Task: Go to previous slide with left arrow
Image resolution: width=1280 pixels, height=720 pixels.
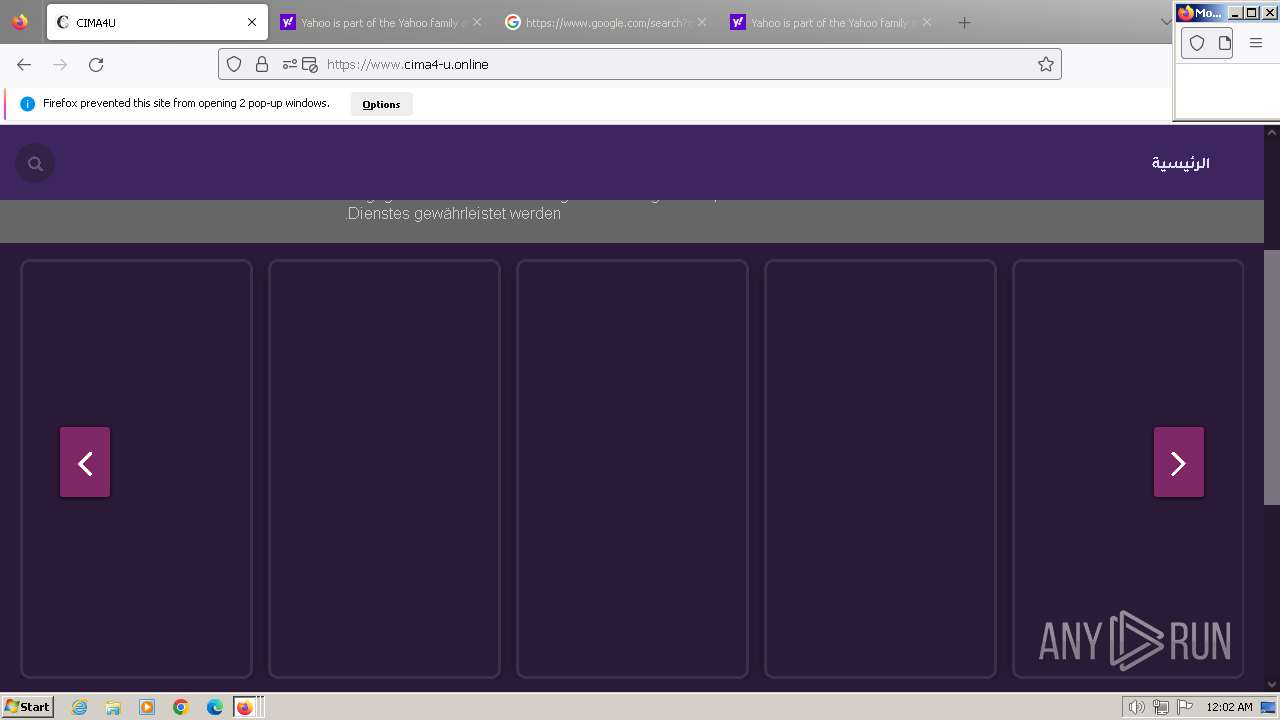Action: (85, 462)
